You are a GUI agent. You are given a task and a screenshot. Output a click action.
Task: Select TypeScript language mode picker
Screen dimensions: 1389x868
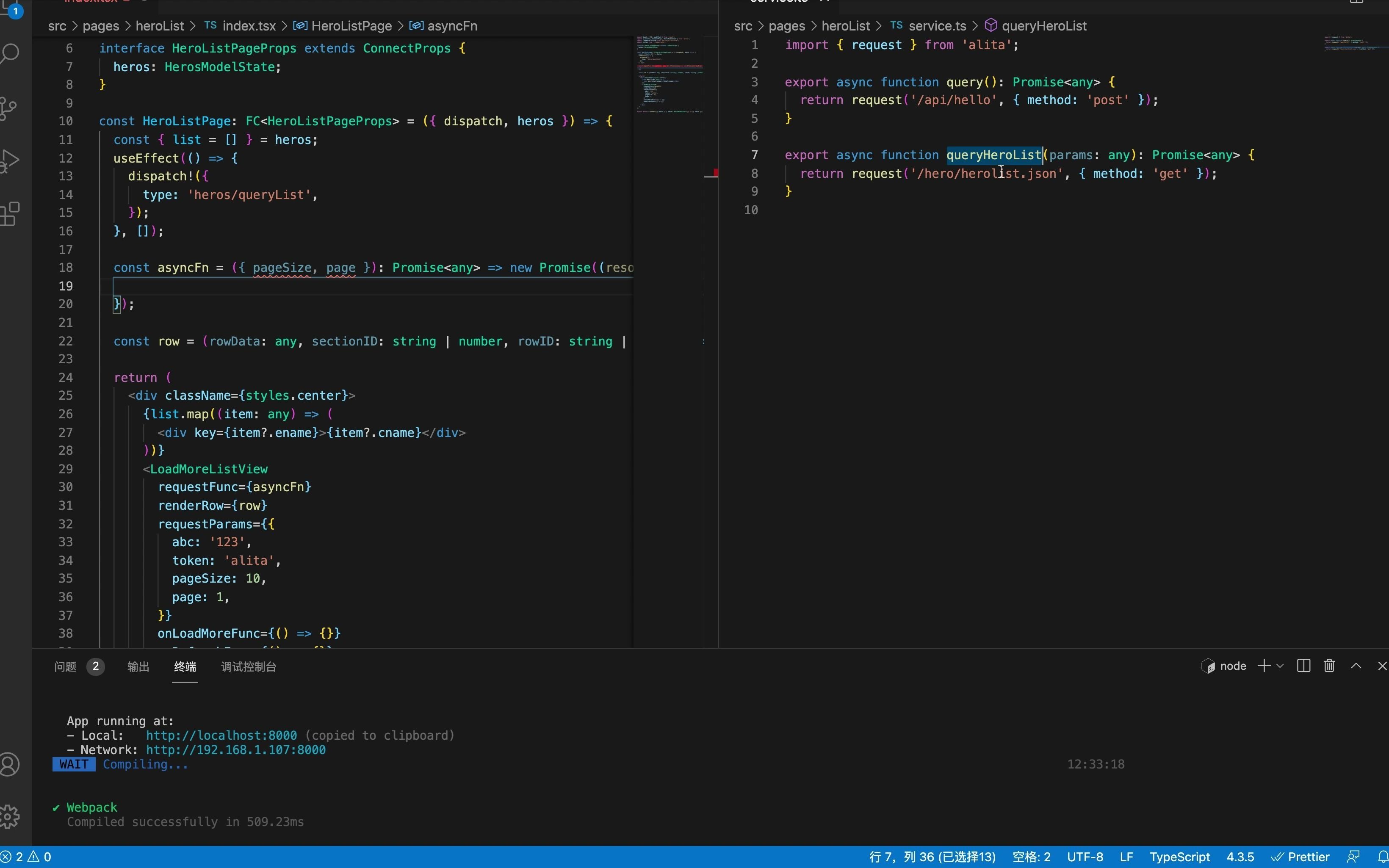(1179, 857)
